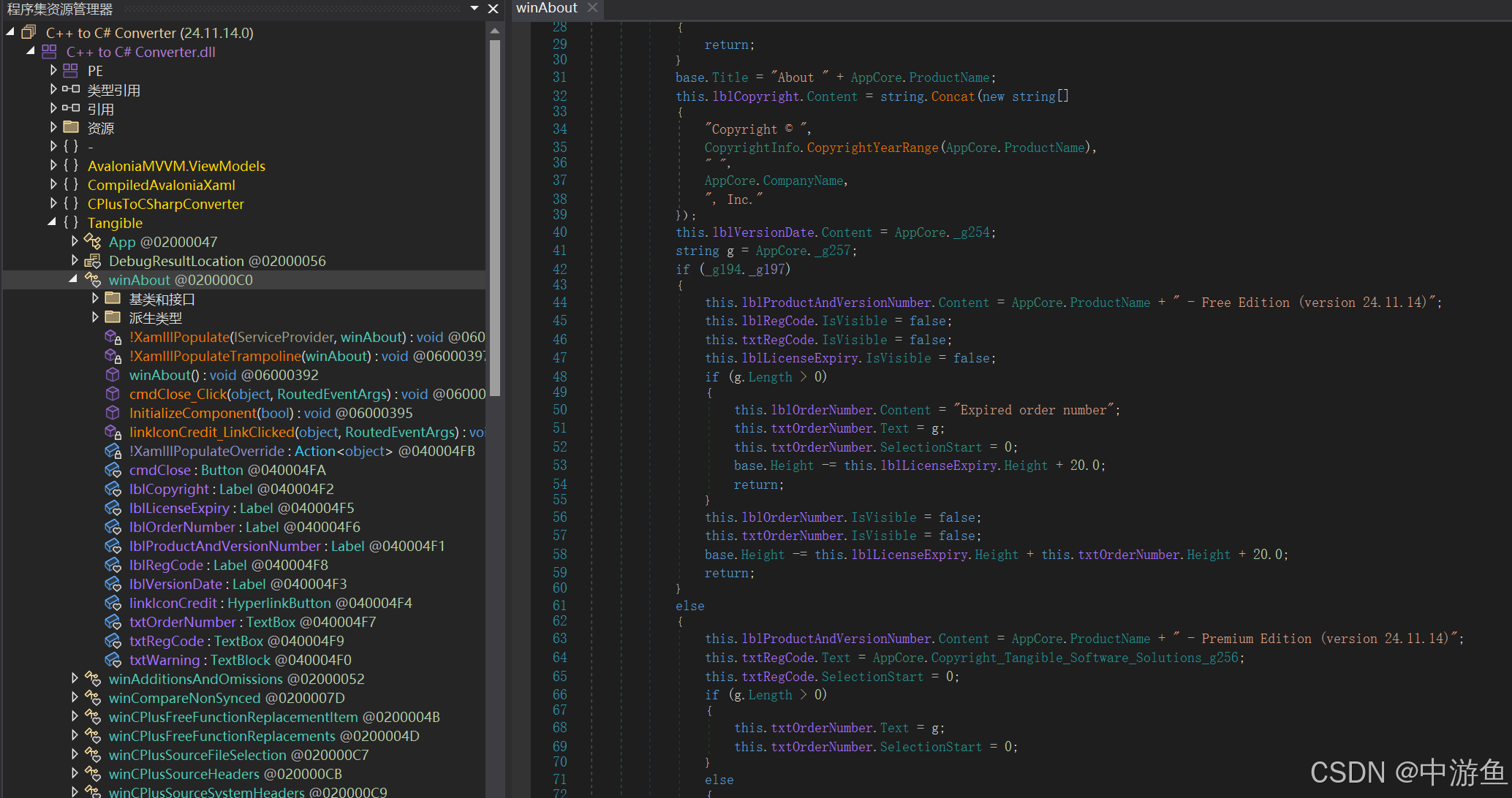Expand the 基类和接口 folder

tap(95, 299)
